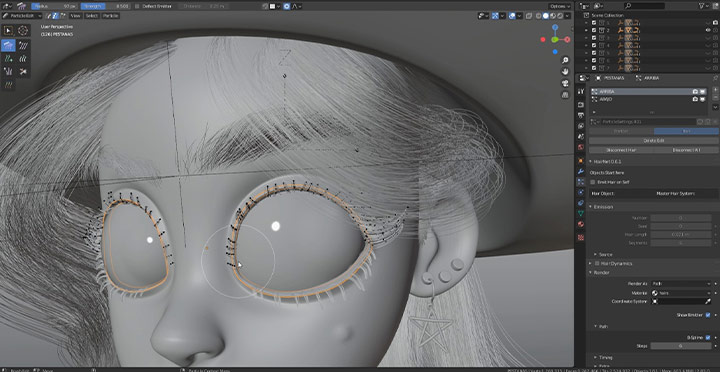
Task: Enable the Hair Dynamics checkbox
Action: [597, 264]
